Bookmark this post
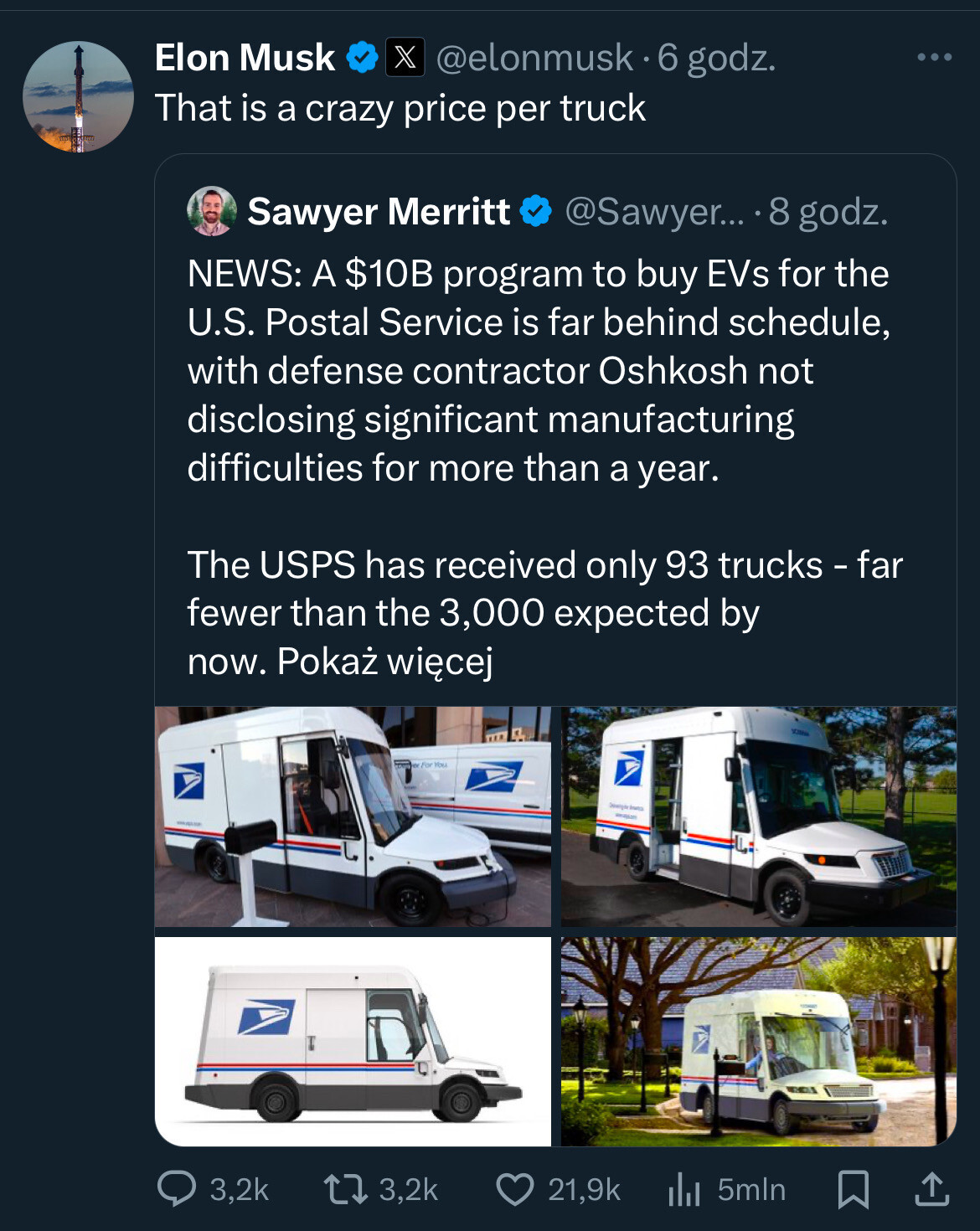The width and height of the screenshot is (980, 1231). pyautogui.click(x=854, y=1188)
